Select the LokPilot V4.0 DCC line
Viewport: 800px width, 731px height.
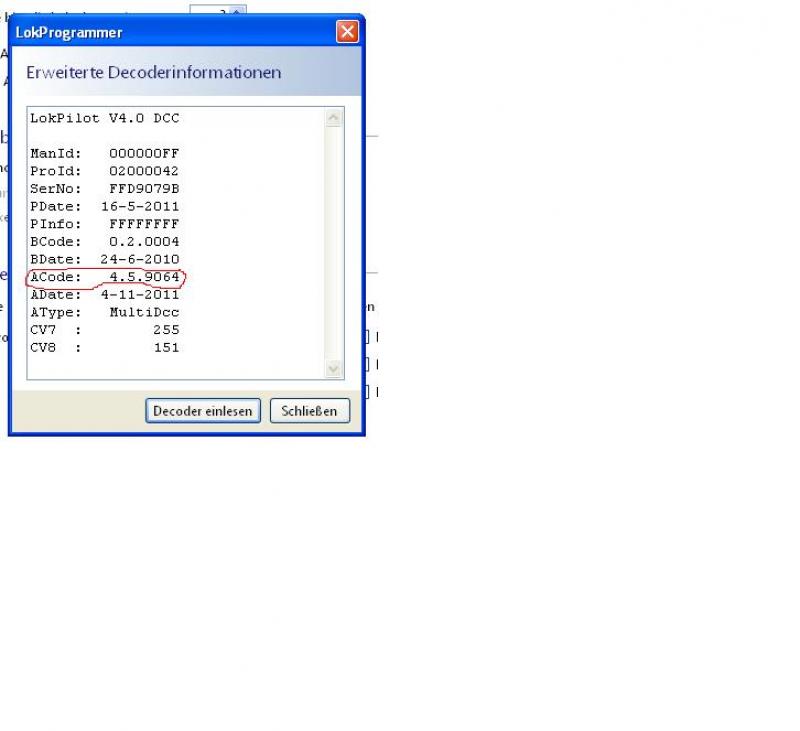pos(105,118)
